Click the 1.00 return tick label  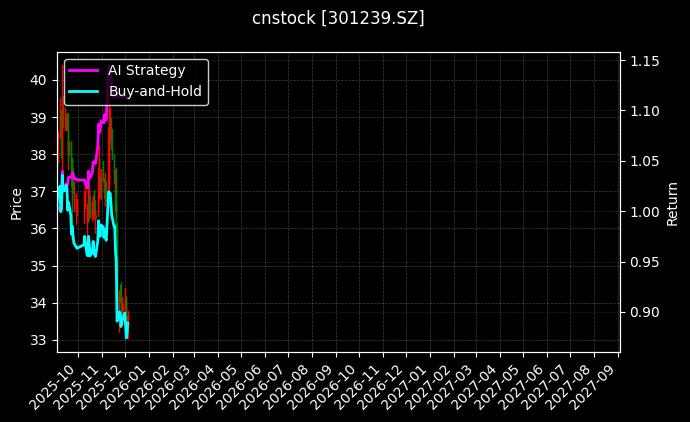coord(643,212)
